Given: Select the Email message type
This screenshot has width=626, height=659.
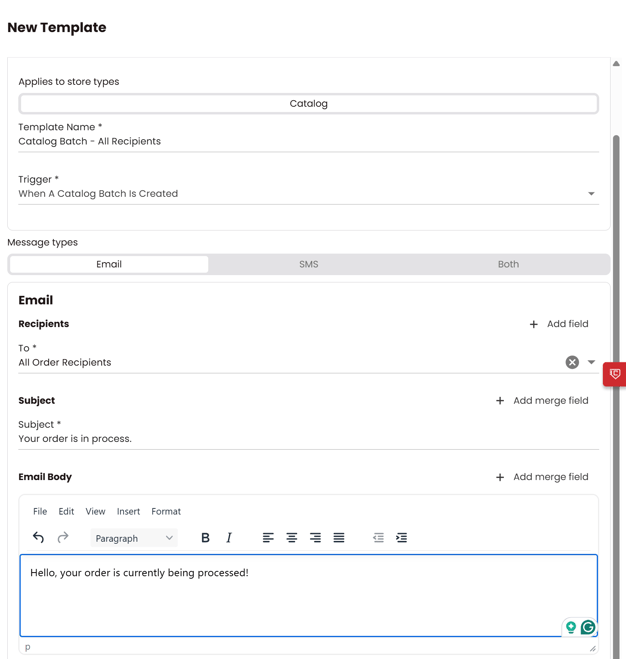Looking at the screenshot, I should [109, 264].
